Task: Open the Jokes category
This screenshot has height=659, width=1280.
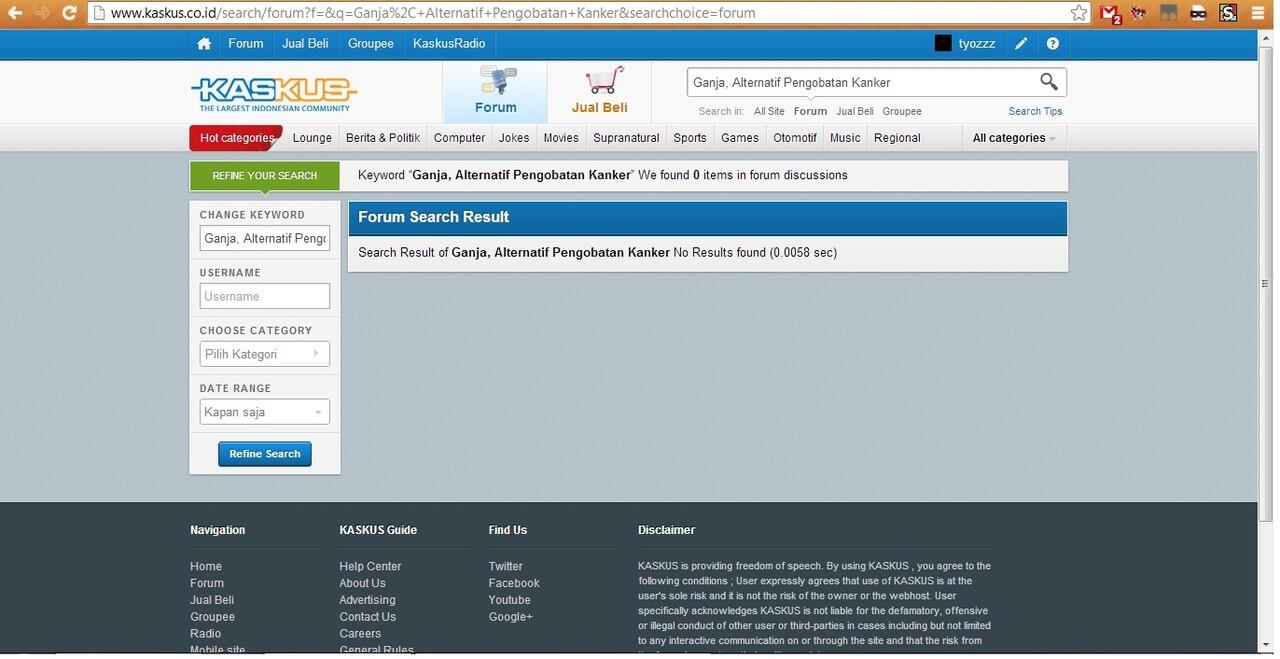Action: tap(514, 138)
